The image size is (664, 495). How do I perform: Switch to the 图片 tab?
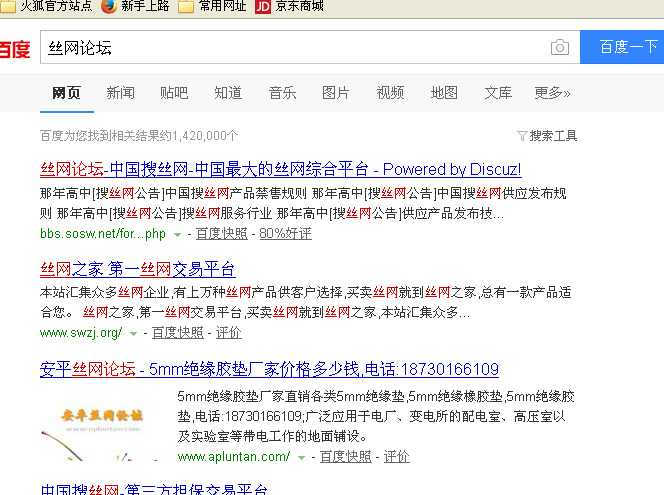pos(336,93)
